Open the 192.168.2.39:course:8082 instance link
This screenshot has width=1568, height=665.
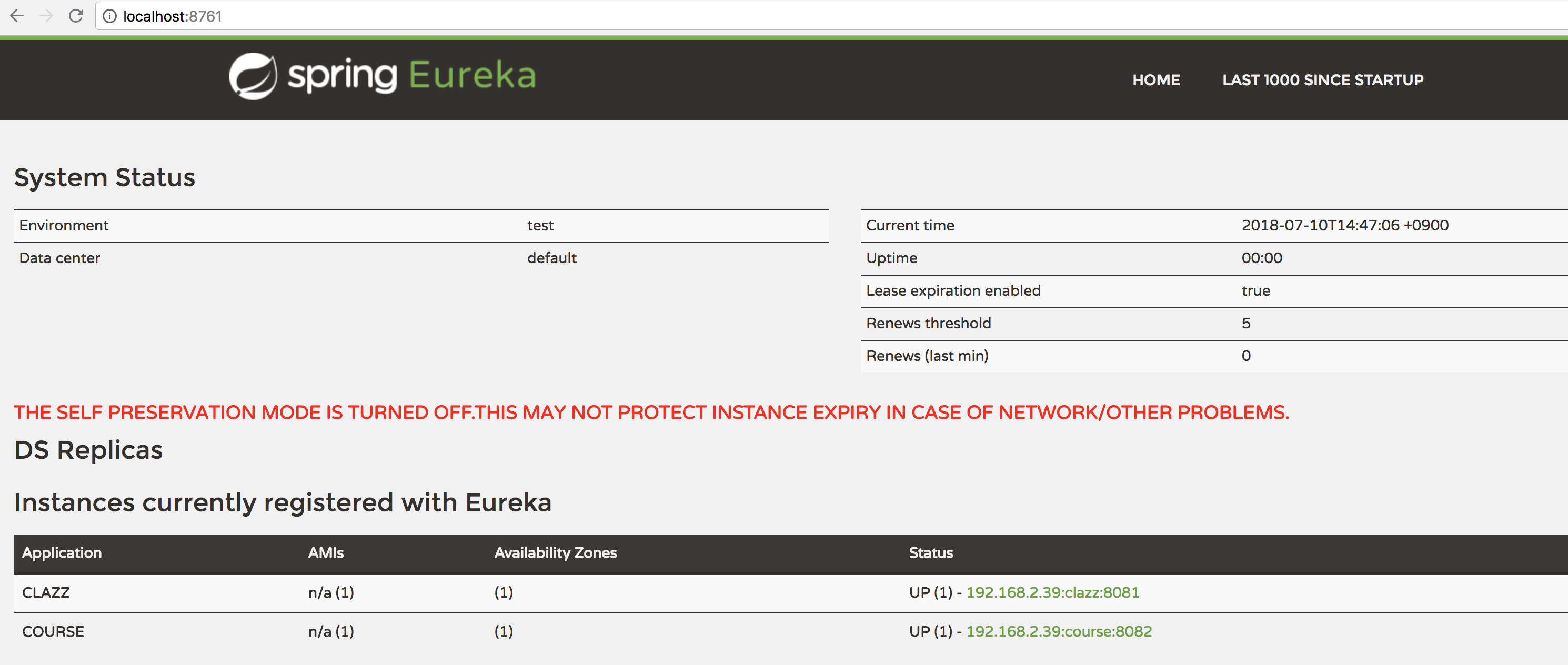pos(1059,631)
